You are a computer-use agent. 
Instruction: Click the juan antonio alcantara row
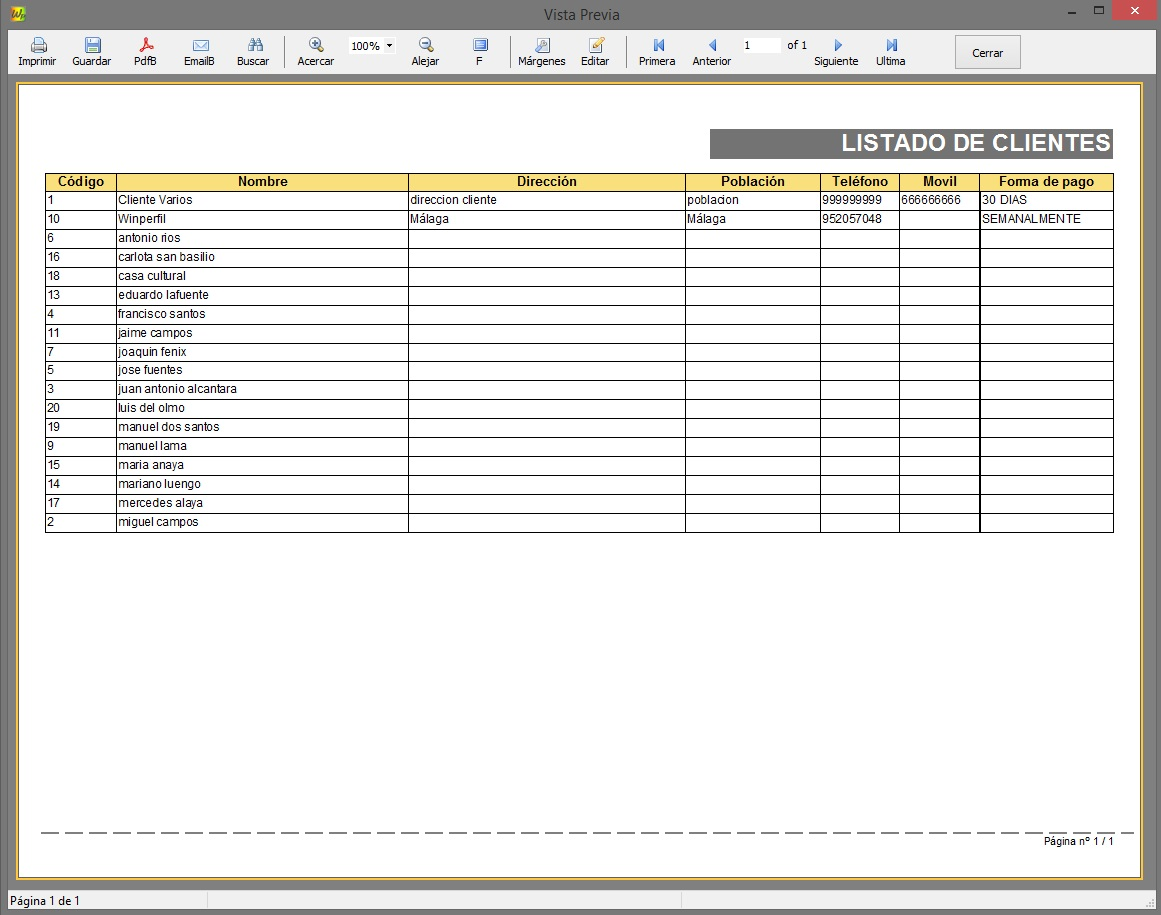pos(579,390)
